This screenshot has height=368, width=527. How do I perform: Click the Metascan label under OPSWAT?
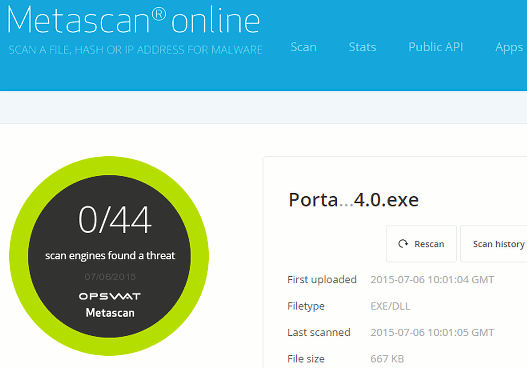coord(110,313)
